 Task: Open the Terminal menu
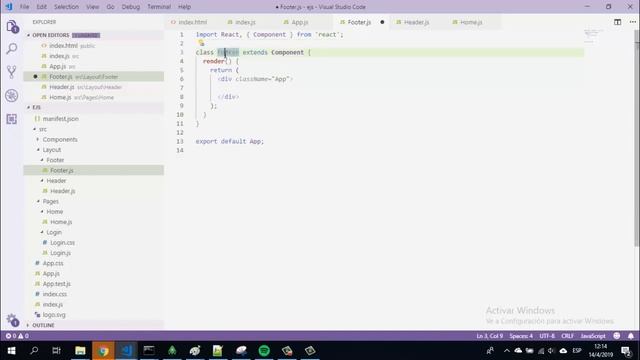point(159,7)
